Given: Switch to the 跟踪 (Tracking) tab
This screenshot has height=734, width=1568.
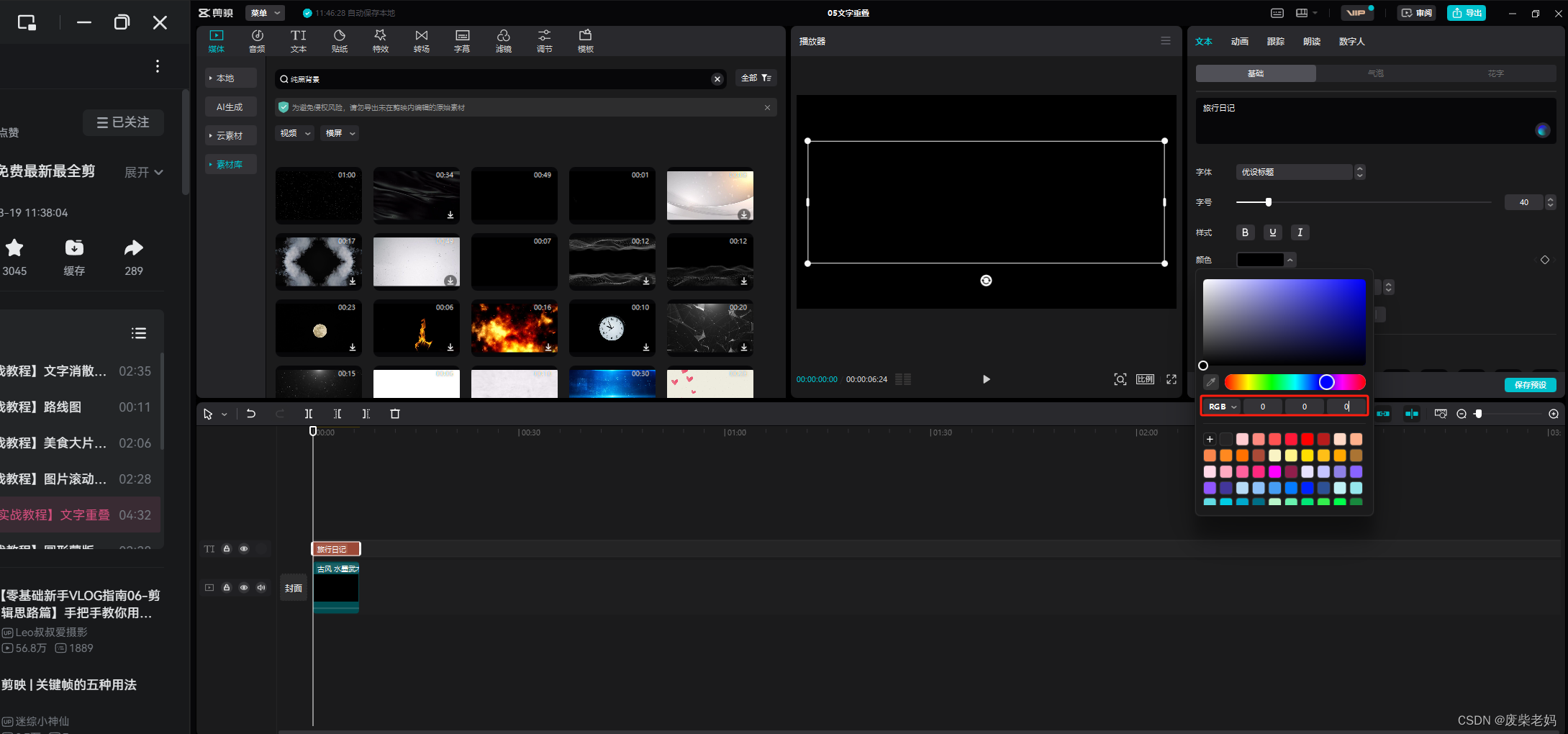Looking at the screenshot, I should tap(1276, 42).
